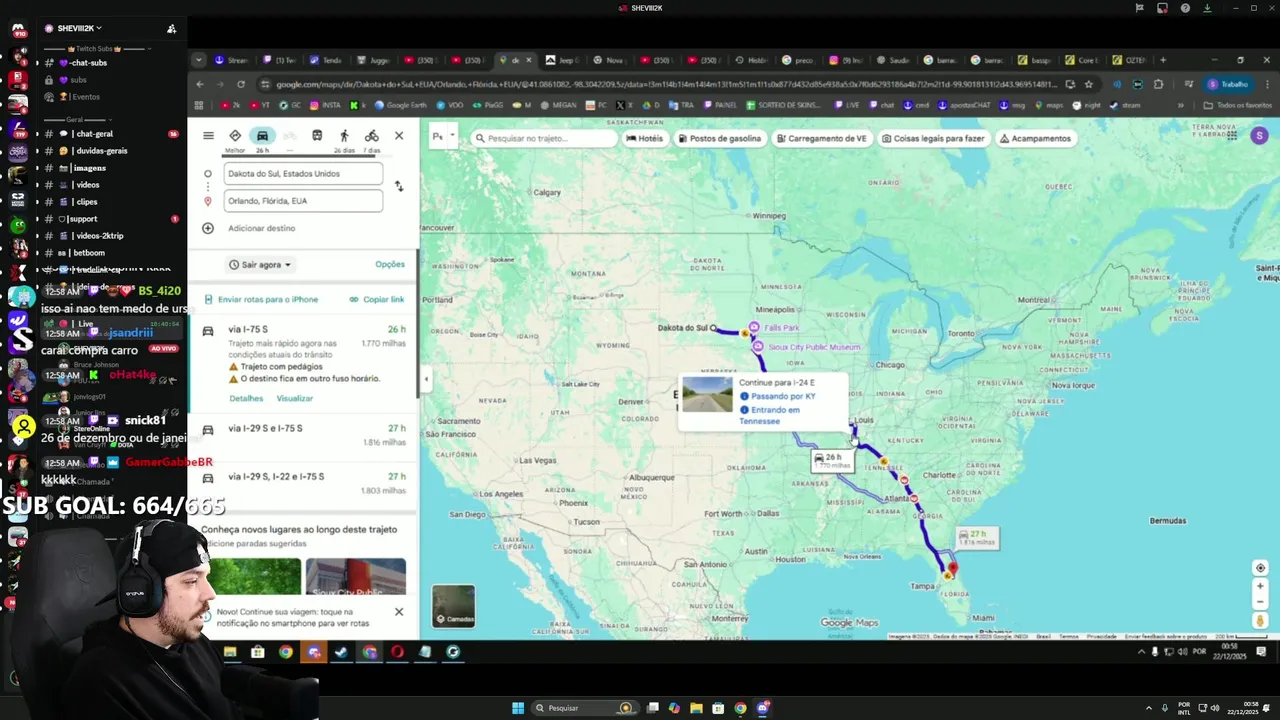1280x720 pixels.
Task: Open the duvidas-gerais Discord channel
Action: pos(100,151)
